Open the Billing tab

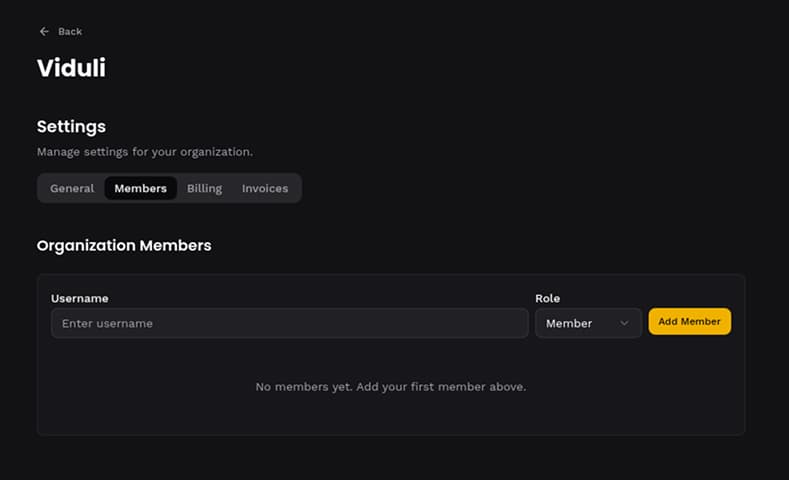204,188
